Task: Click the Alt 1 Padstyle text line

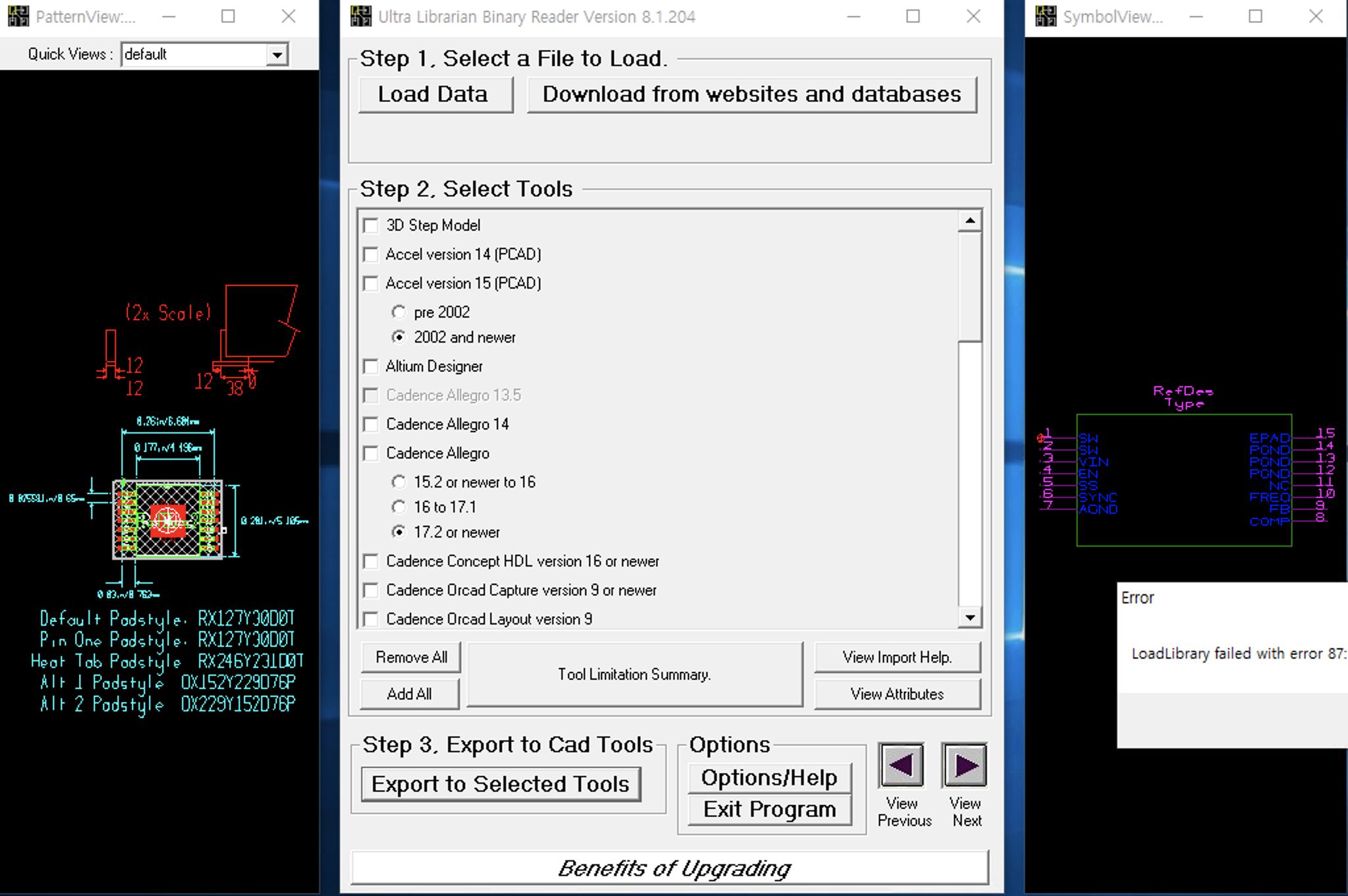Action: click(x=168, y=683)
